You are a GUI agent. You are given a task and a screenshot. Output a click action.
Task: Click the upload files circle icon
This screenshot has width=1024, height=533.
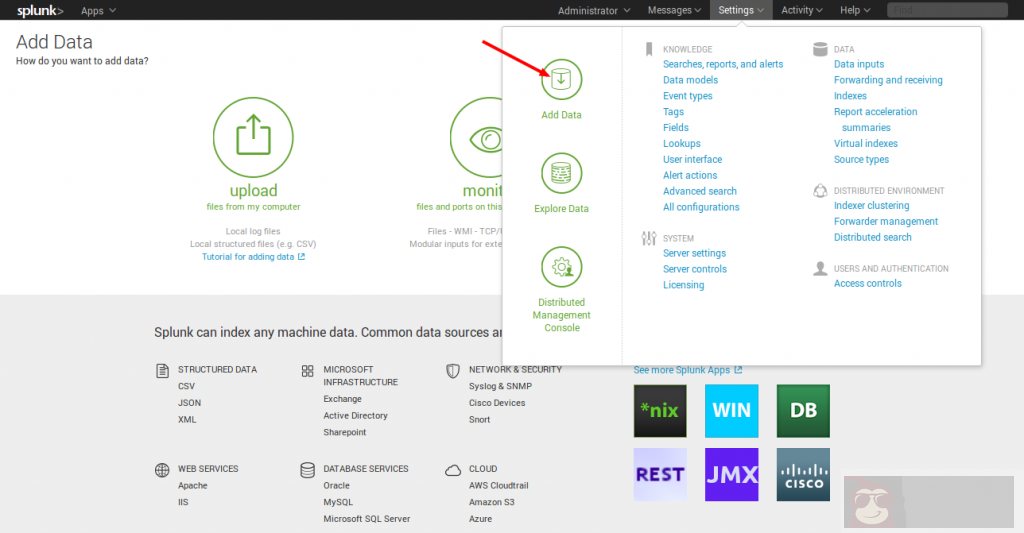253,137
